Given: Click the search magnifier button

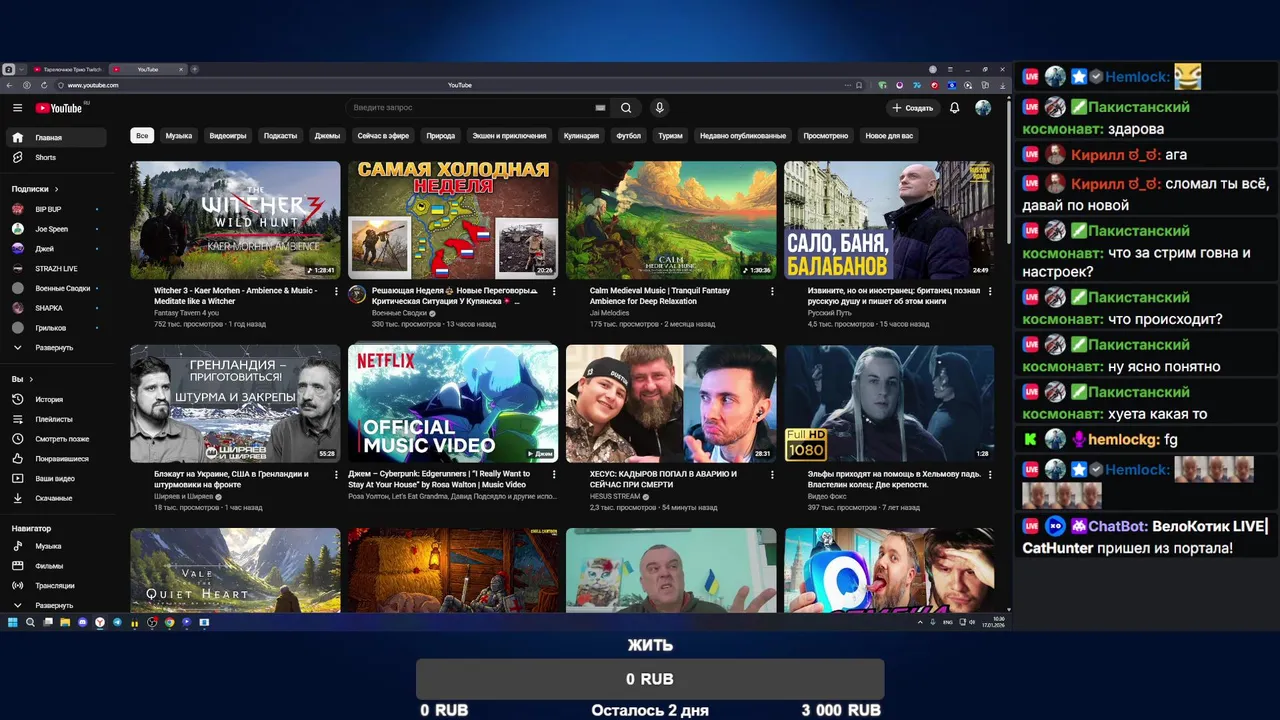Looking at the screenshot, I should coord(626,108).
